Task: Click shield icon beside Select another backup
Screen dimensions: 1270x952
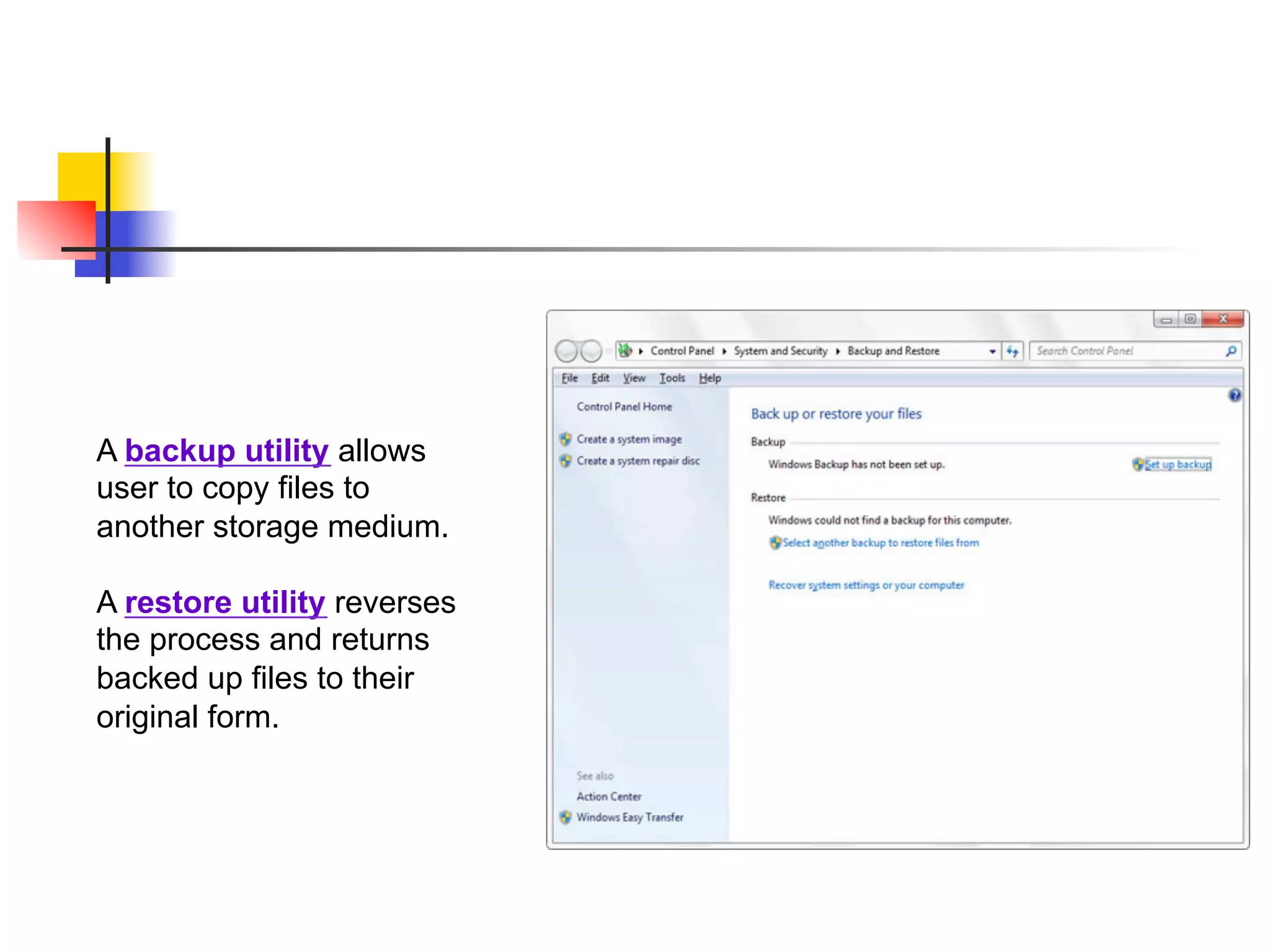Action: tap(775, 543)
